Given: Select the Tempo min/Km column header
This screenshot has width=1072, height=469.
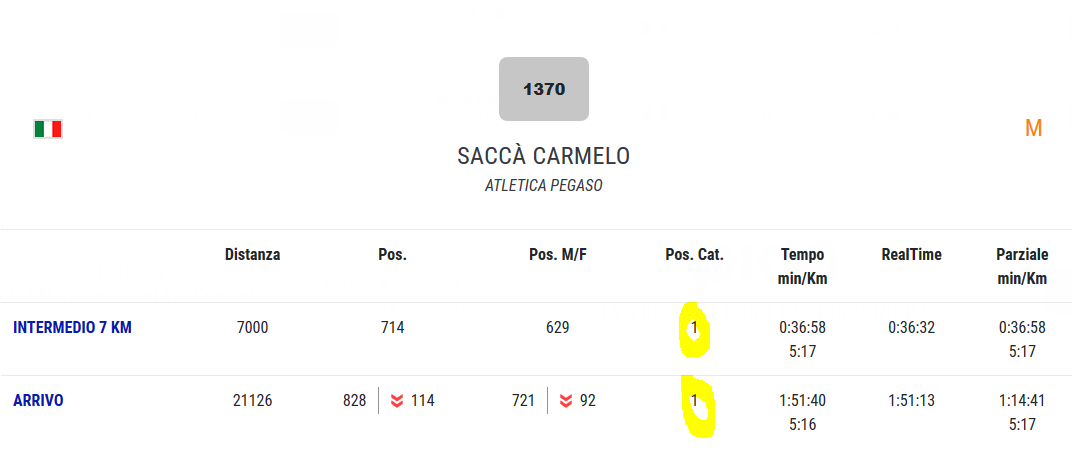Looking at the screenshot, I should click(803, 267).
